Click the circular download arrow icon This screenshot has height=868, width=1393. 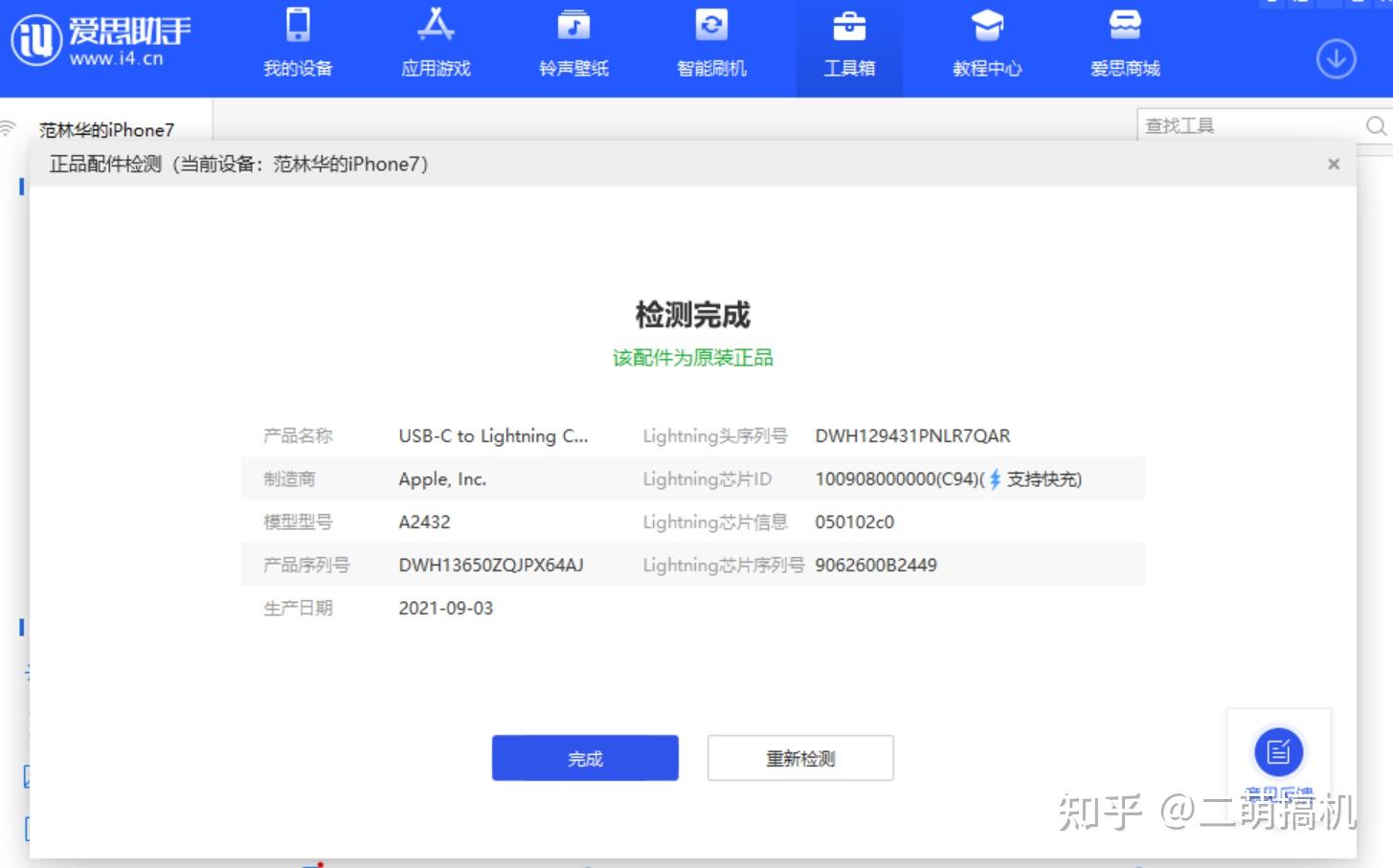tap(1335, 58)
